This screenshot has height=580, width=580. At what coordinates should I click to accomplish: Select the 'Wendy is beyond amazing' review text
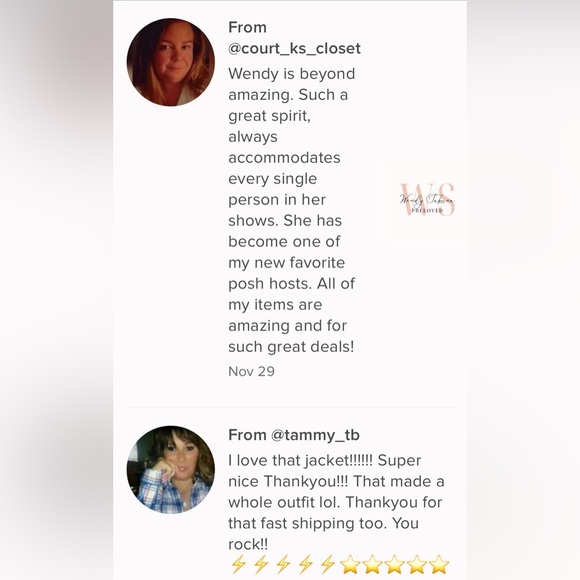[291, 210]
